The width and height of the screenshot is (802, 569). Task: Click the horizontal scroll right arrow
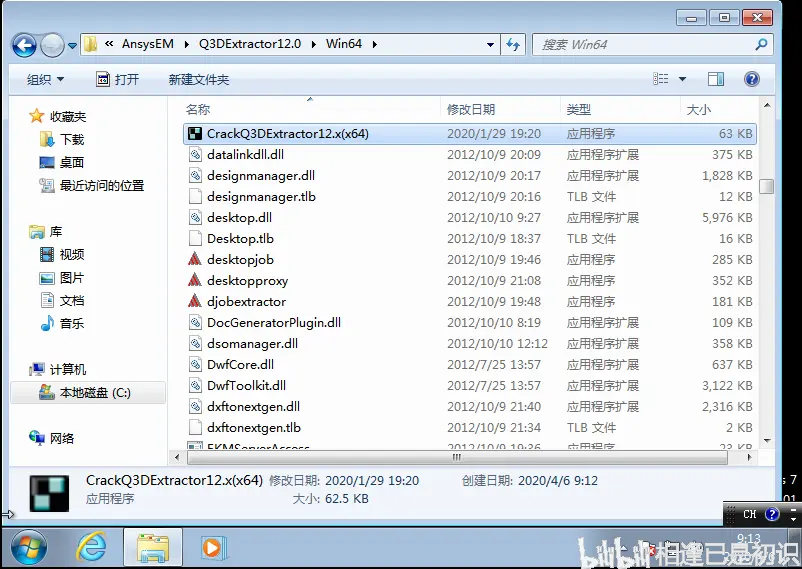(749, 457)
